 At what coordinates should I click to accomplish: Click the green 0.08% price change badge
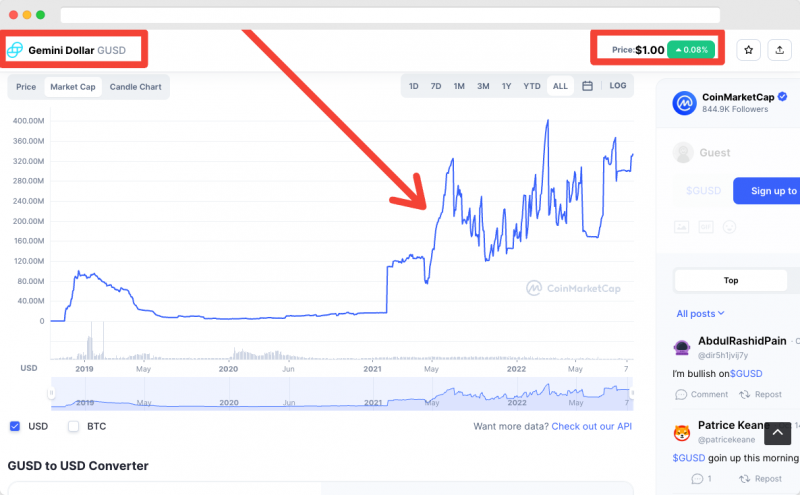(x=691, y=50)
